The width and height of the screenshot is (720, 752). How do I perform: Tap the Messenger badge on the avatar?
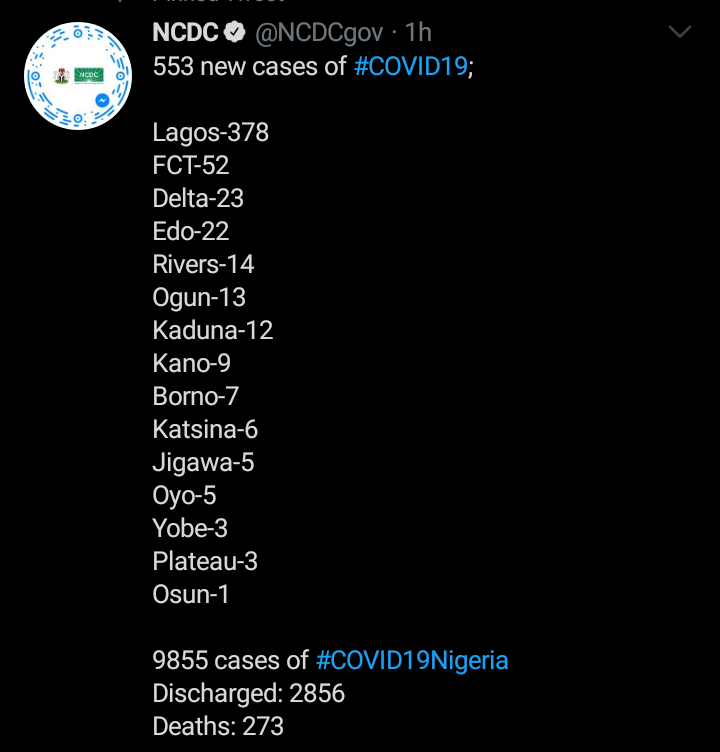tap(102, 102)
